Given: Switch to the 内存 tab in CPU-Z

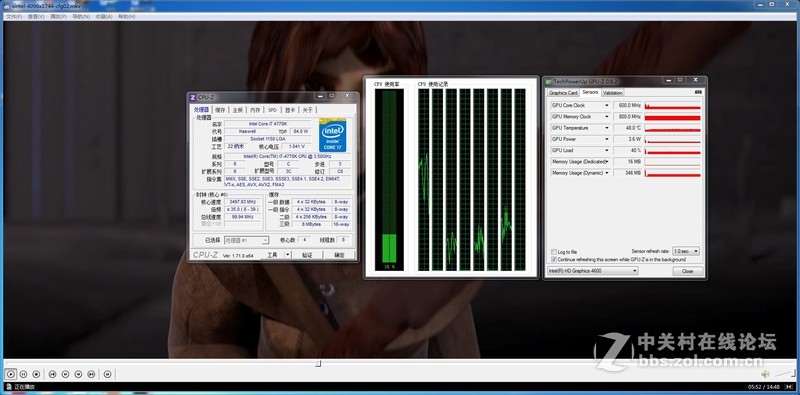Looking at the screenshot, I should 255,110.
